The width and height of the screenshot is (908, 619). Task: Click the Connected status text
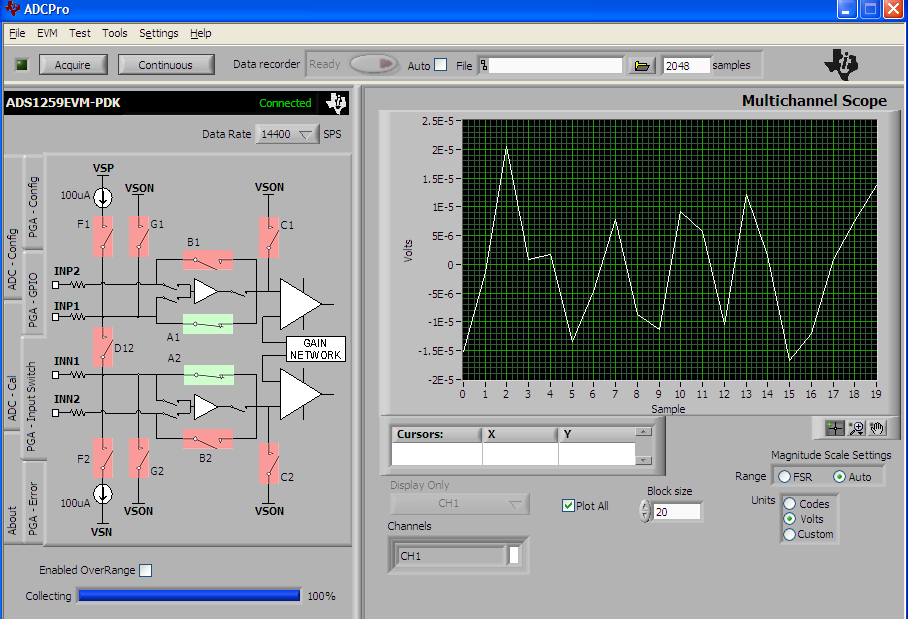(285, 103)
